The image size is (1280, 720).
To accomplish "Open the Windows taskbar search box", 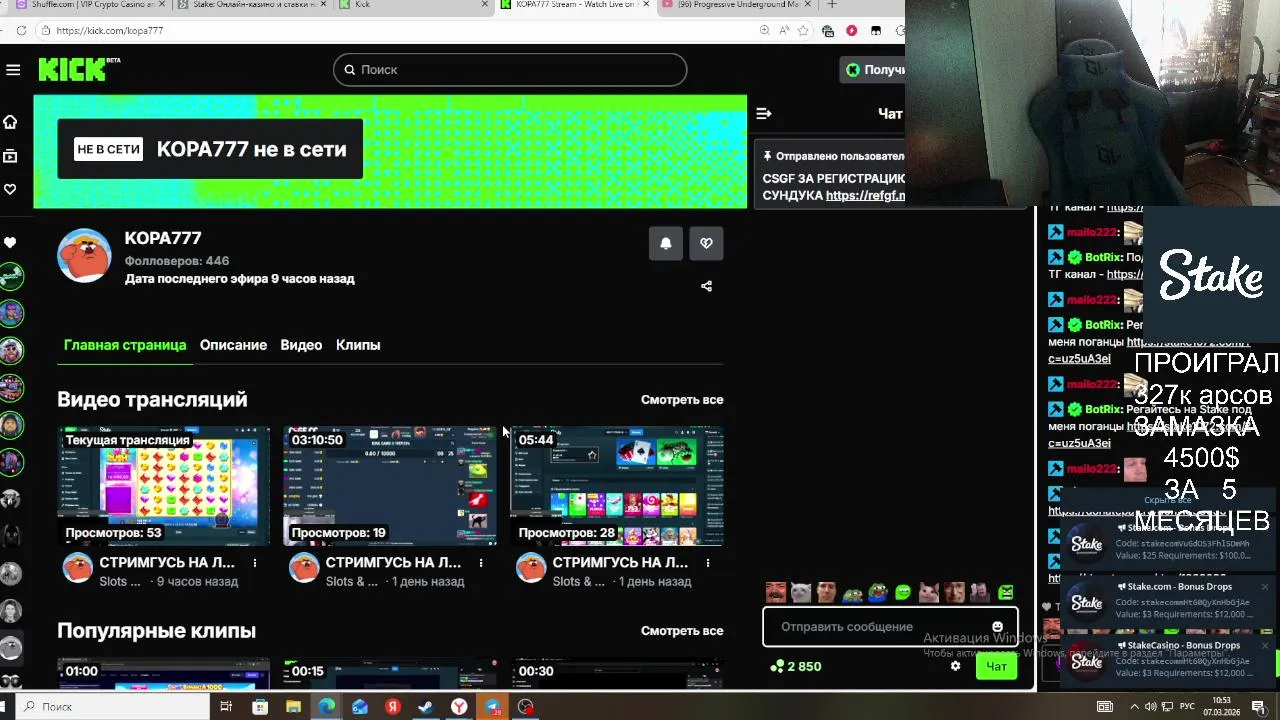I will (x=110, y=707).
